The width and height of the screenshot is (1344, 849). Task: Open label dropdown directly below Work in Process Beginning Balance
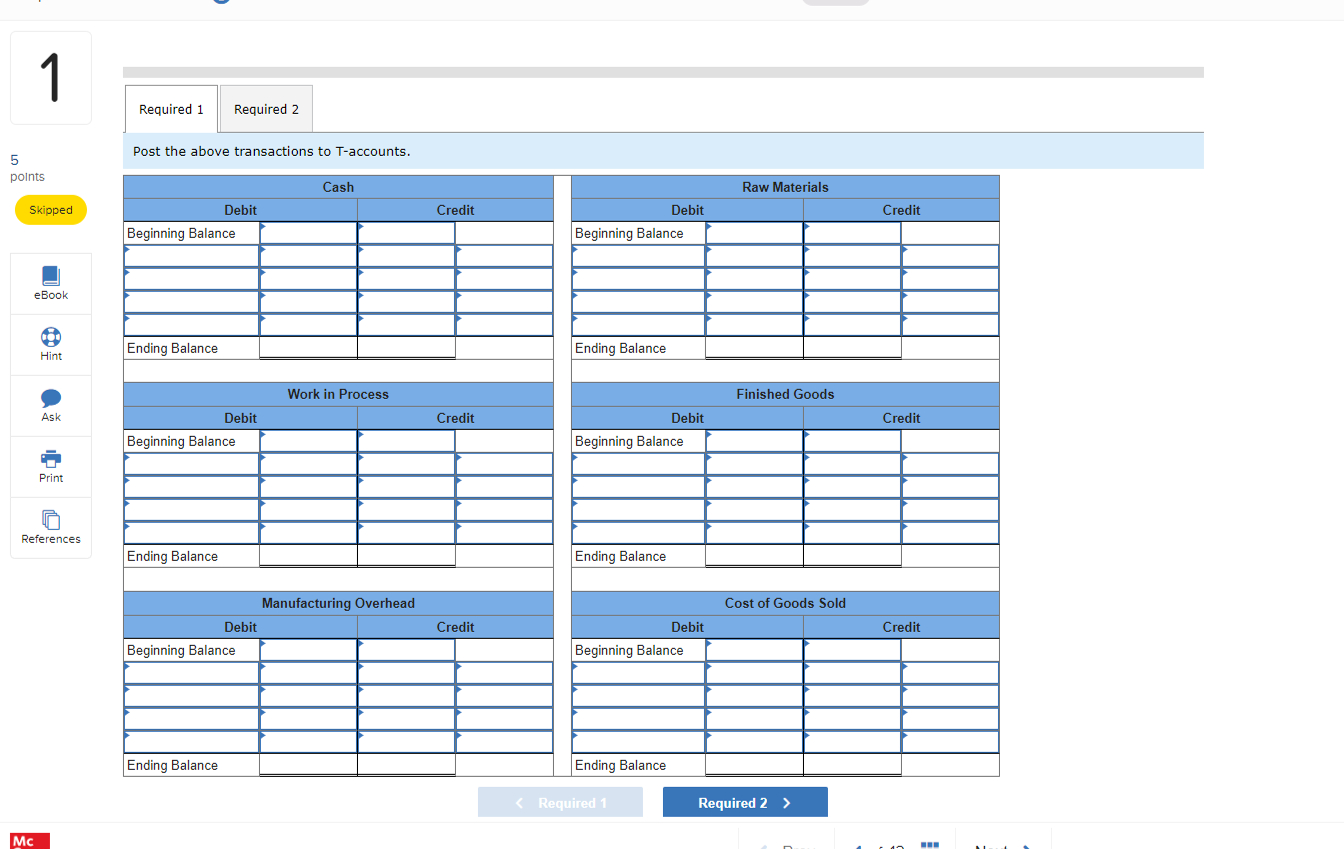point(191,464)
